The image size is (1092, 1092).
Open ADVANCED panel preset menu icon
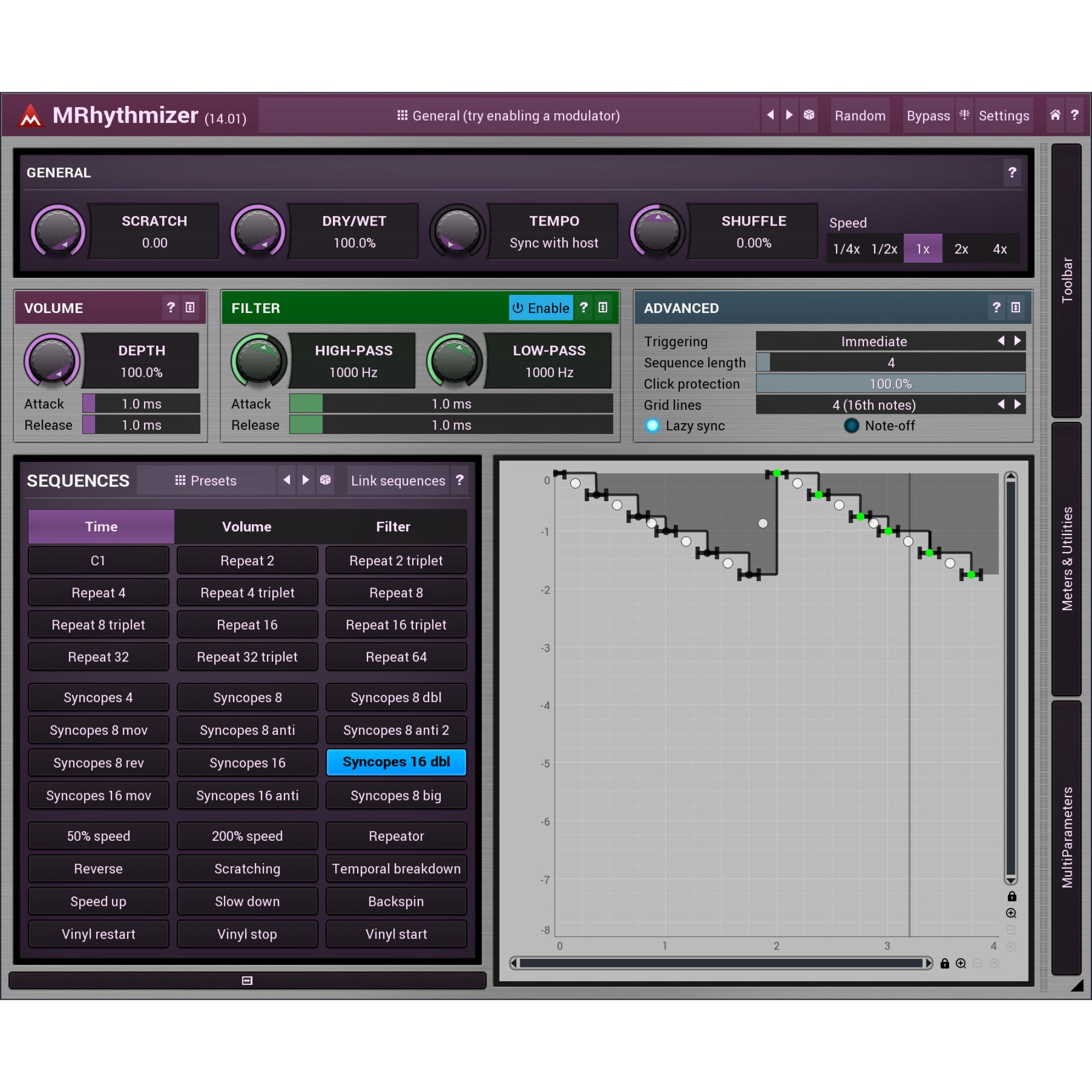click(x=1016, y=307)
